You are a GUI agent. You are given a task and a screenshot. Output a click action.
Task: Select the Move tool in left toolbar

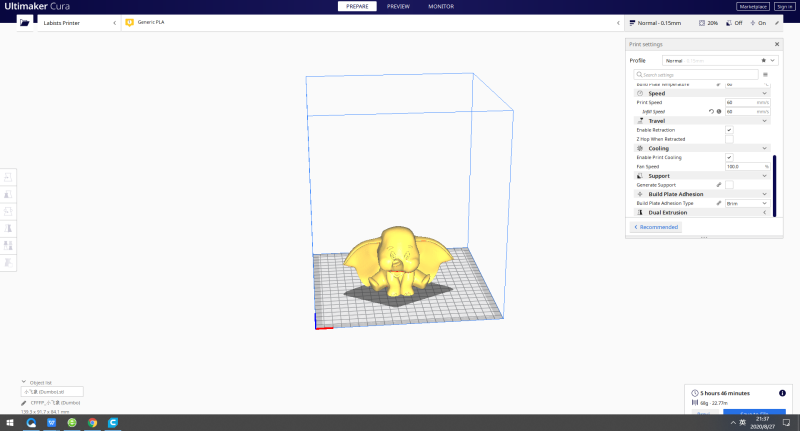click(x=8, y=178)
